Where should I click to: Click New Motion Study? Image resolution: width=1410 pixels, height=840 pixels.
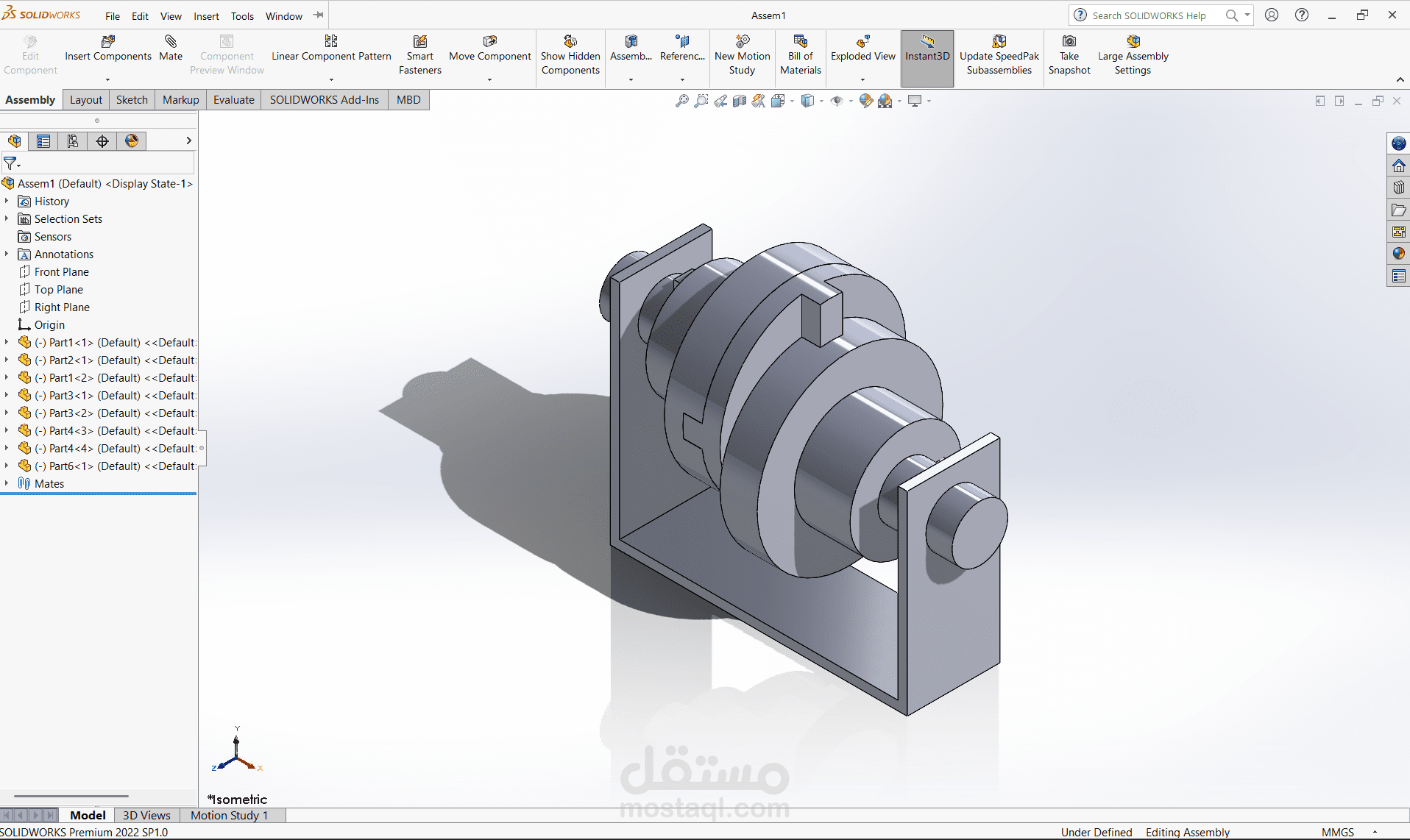click(742, 55)
